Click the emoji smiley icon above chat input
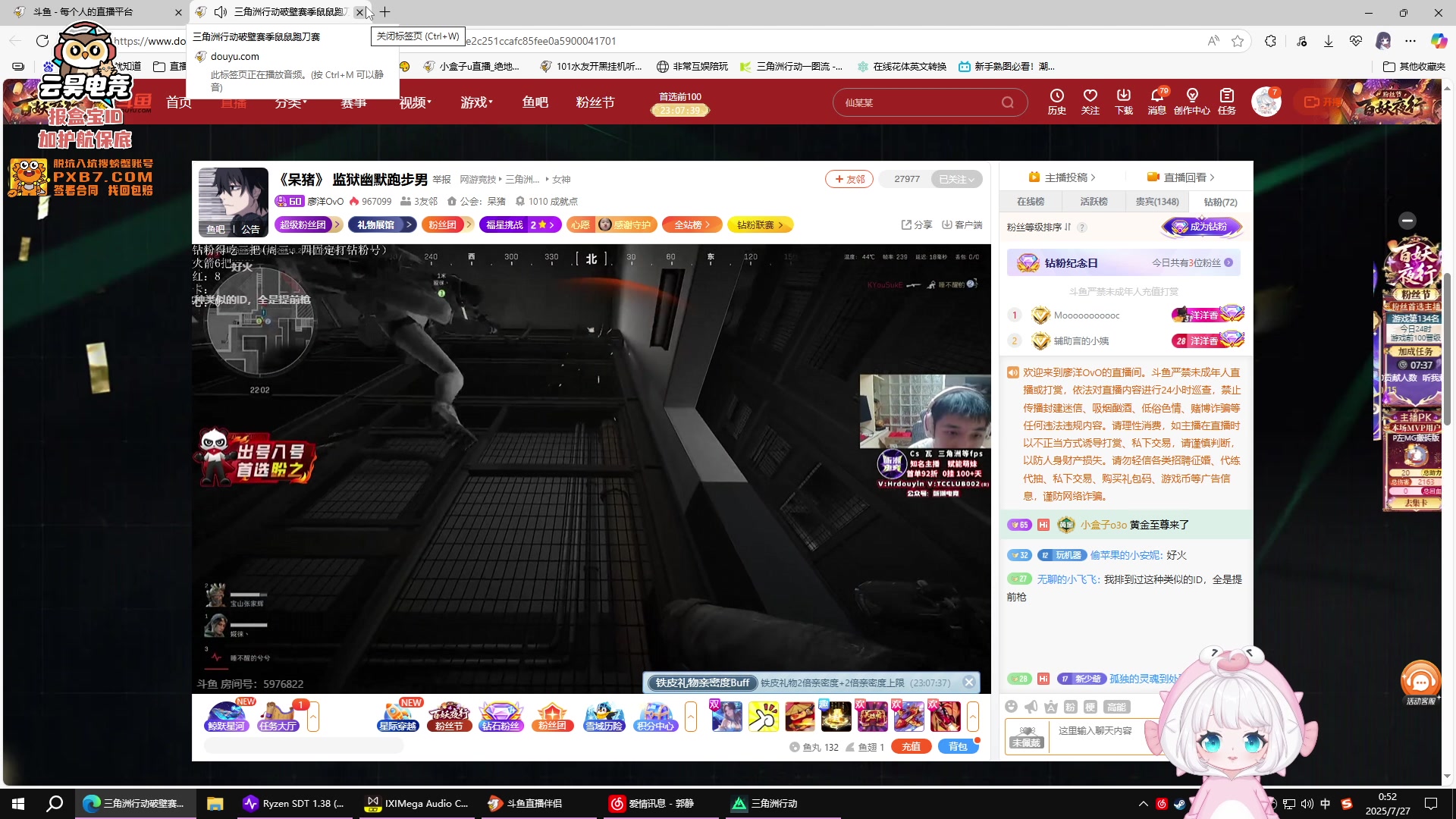The height and width of the screenshot is (819, 1456). 1011,707
